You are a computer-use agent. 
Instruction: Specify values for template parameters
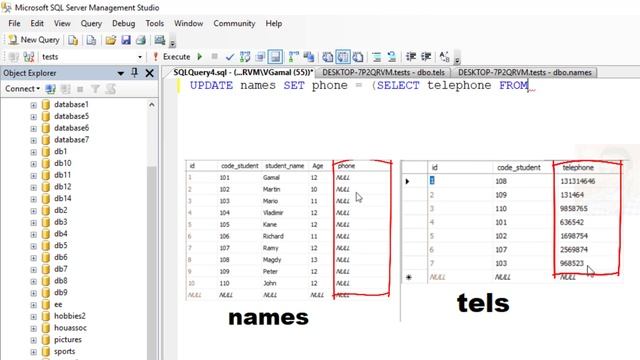point(444,57)
